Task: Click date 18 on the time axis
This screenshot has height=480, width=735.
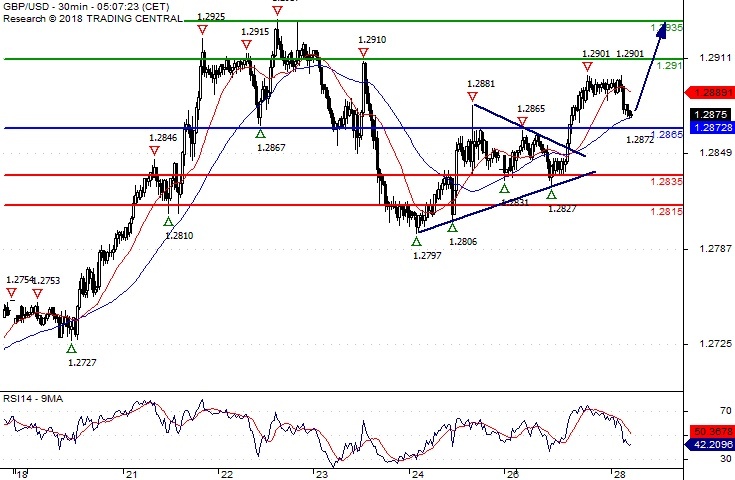Action: click(x=22, y=474)
